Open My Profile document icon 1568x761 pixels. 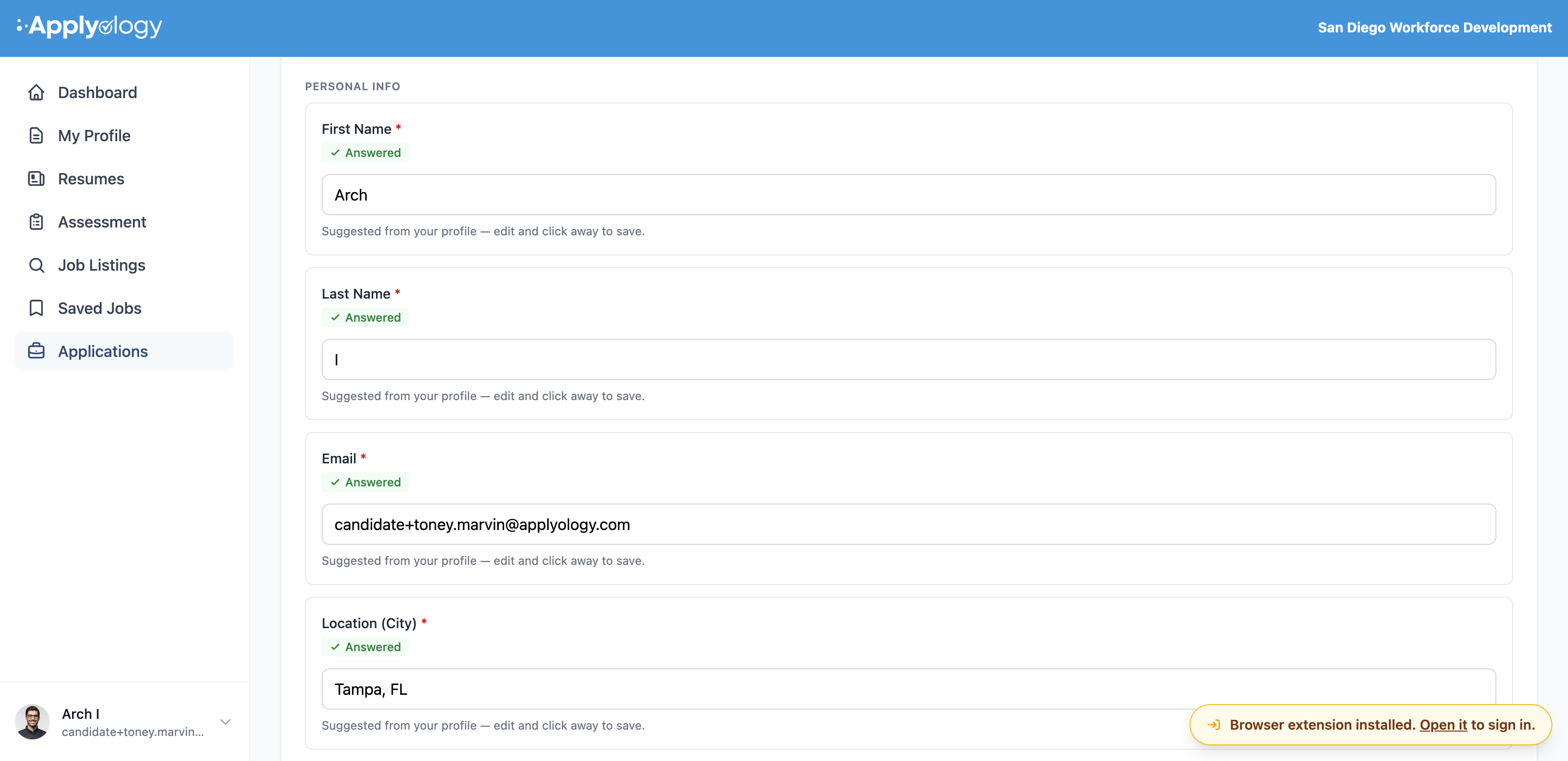pos(36,136)
